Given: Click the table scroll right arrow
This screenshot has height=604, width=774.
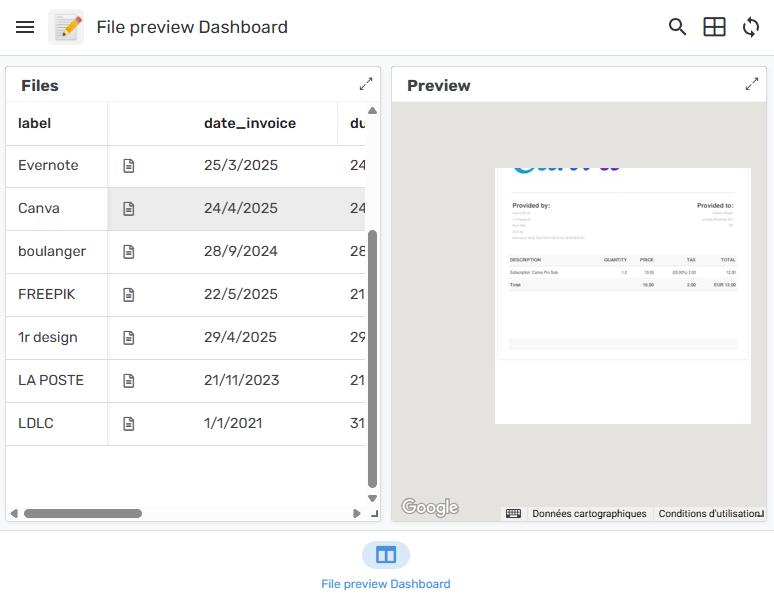Looking at the screenshot, I should point(357,514).
